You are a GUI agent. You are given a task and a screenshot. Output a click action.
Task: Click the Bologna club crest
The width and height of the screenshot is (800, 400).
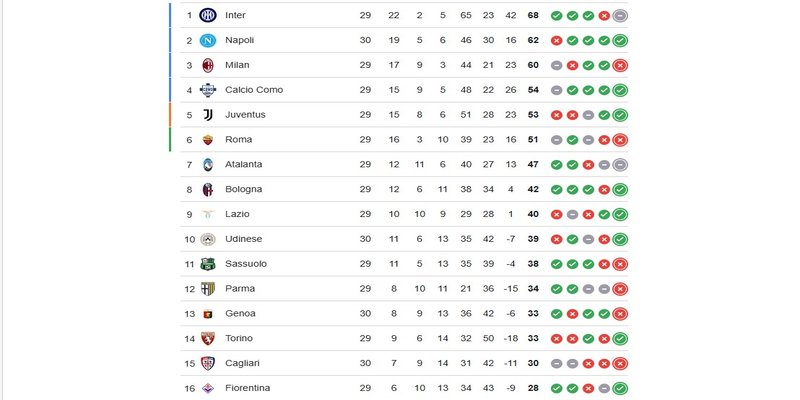(208, 190)
